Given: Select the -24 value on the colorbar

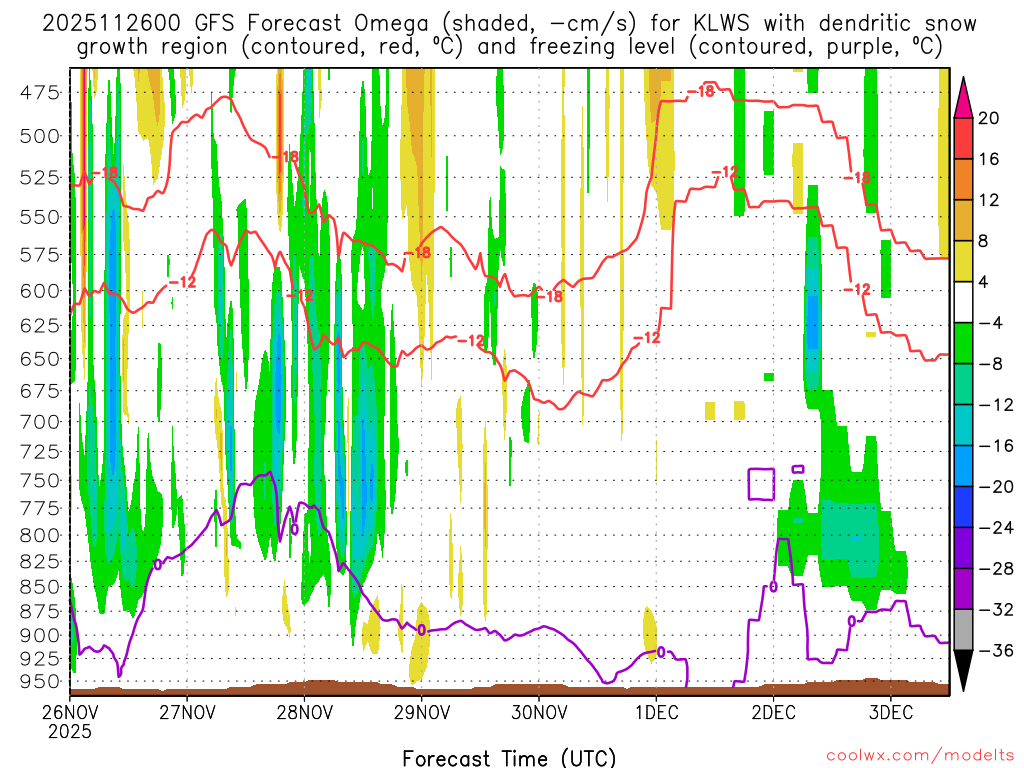Looking at the screenshot, I should coord(996,527).
